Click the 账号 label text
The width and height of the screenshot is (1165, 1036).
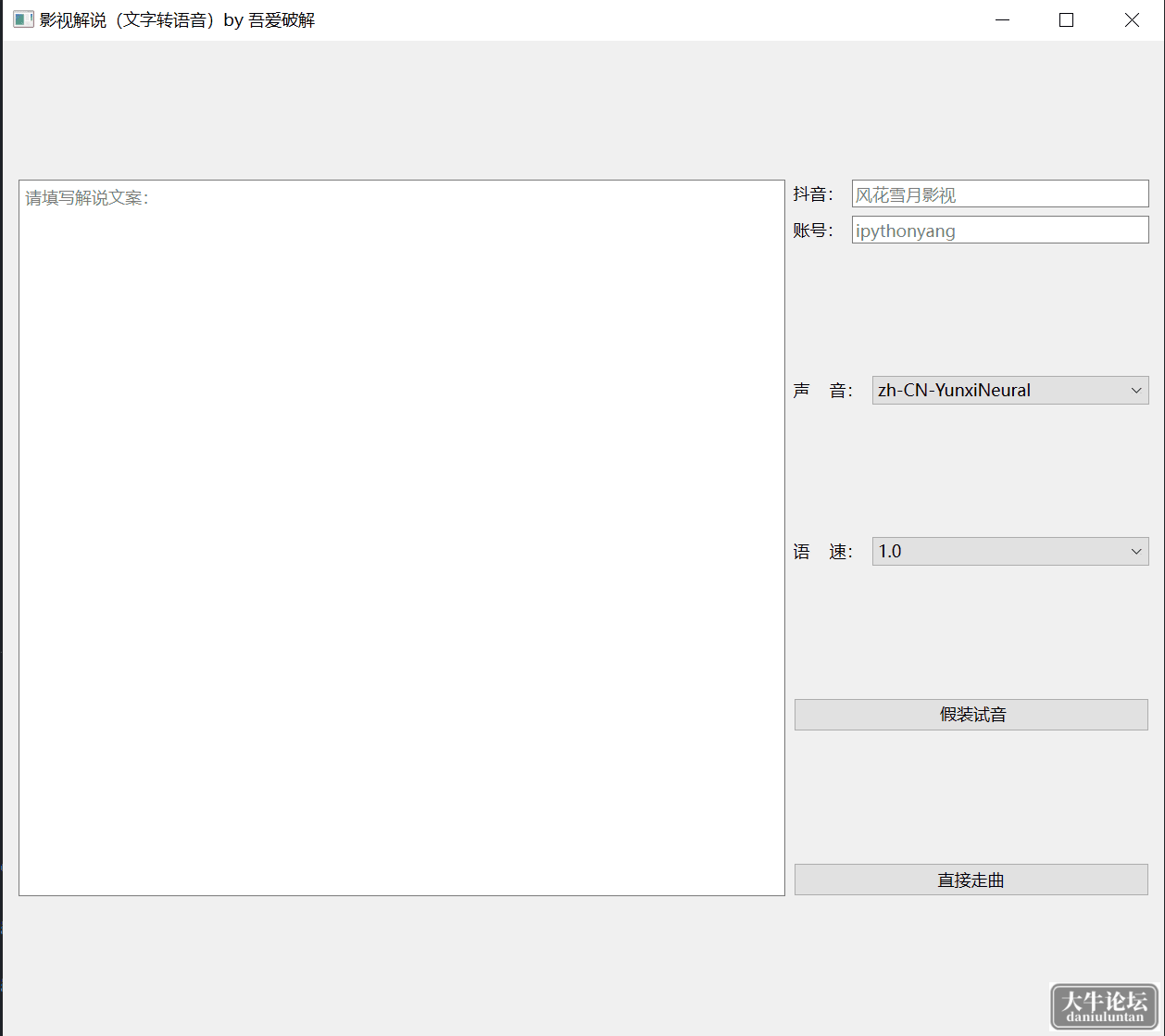(x=813, y=231)
